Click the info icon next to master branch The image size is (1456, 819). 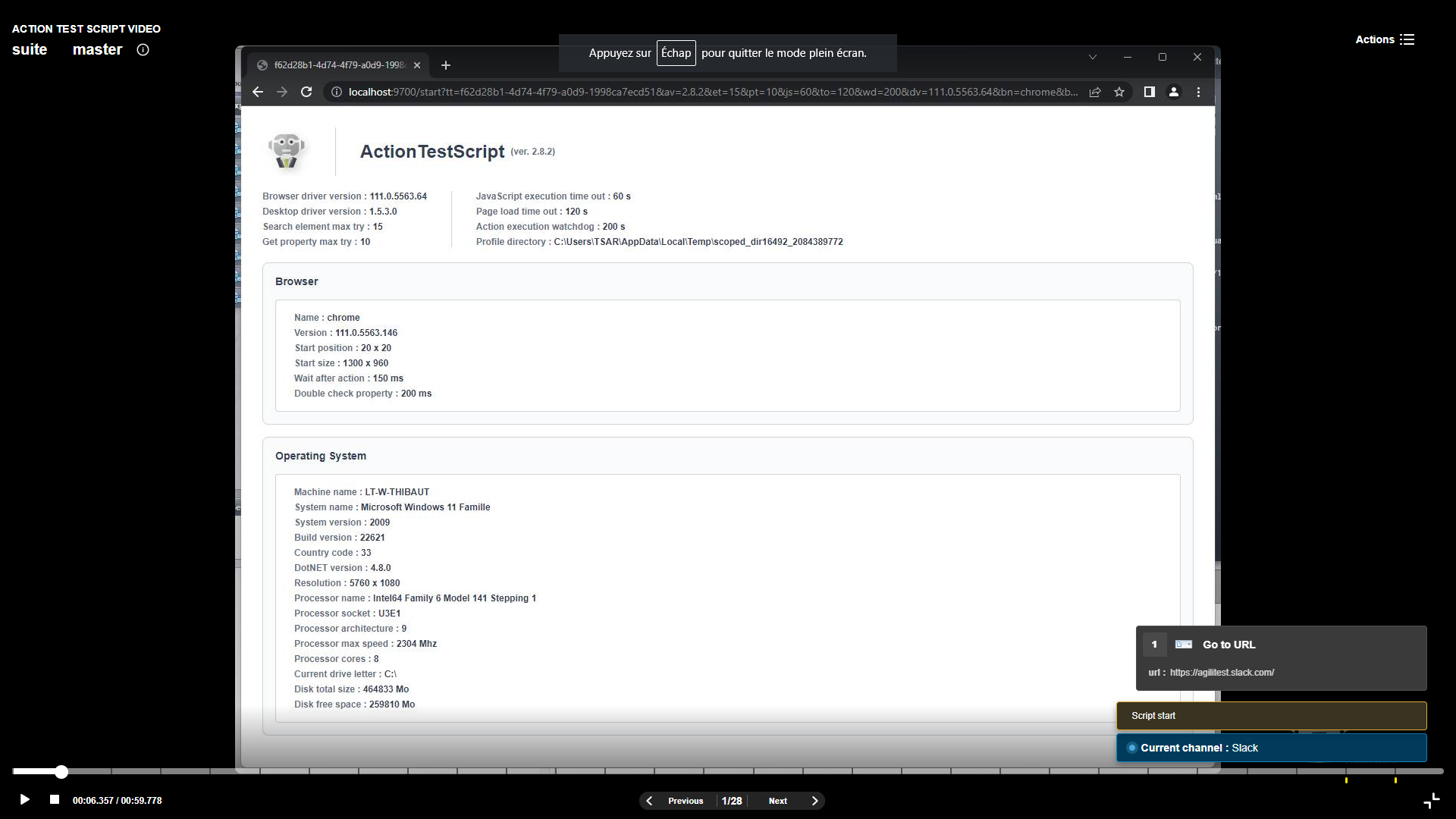coord(144,48)
